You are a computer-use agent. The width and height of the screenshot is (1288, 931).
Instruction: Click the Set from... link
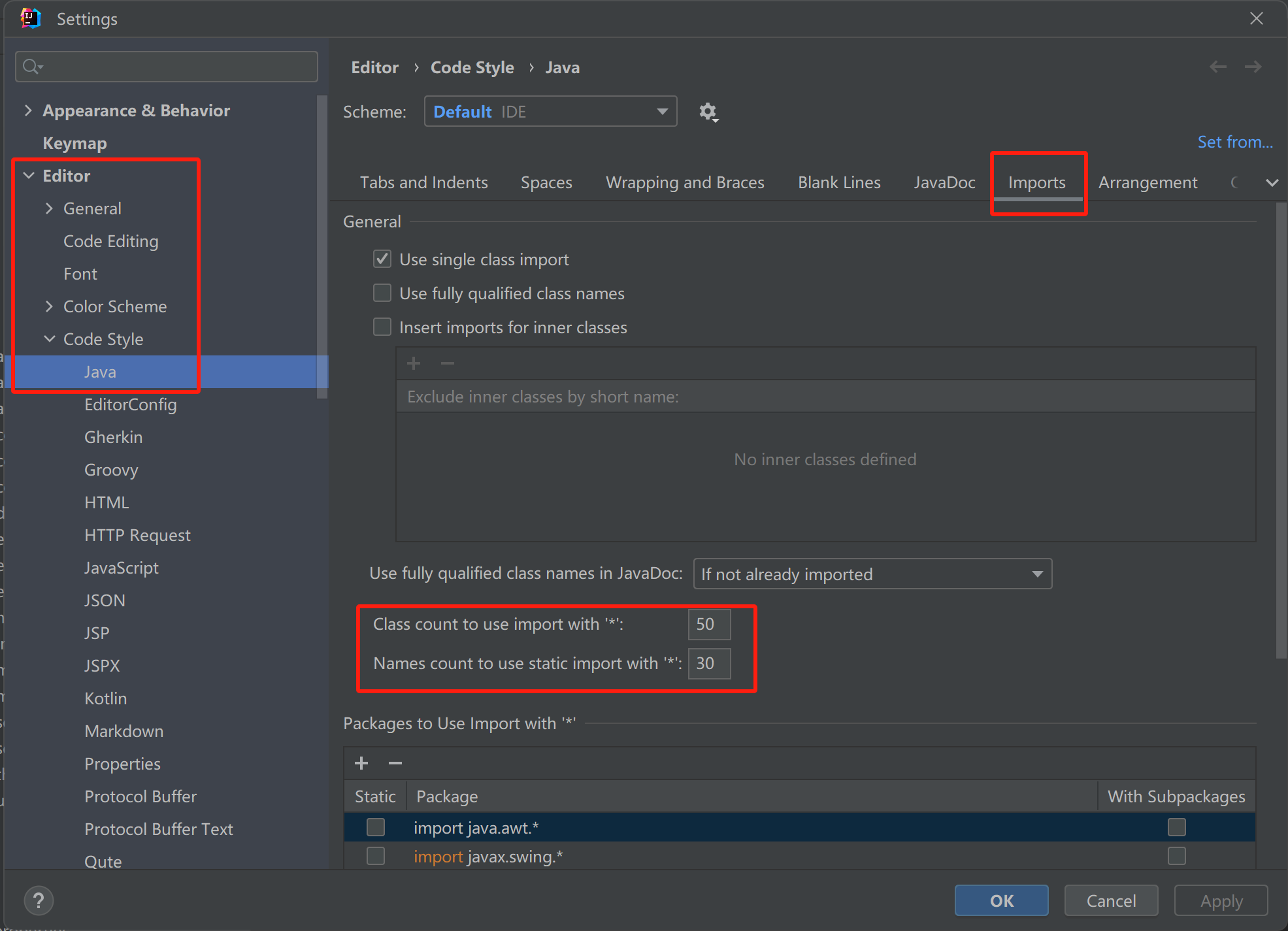1235,142
